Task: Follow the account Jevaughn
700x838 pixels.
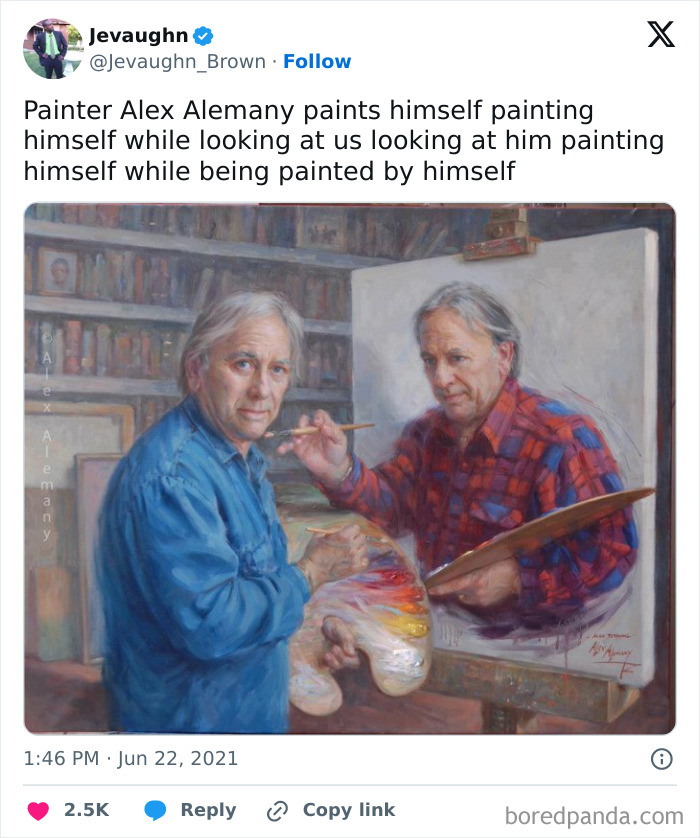Action: 316,62
